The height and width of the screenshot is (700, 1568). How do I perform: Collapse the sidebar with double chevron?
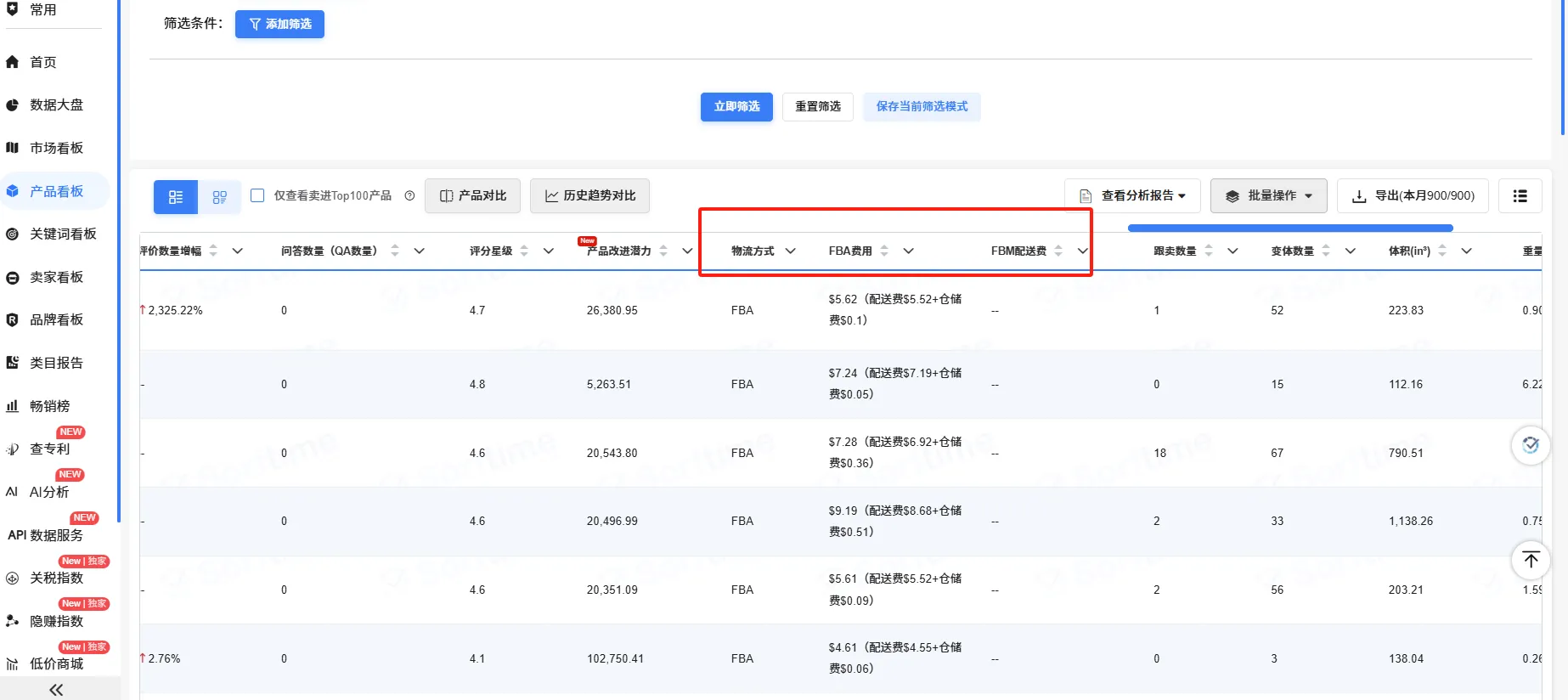click(x=56, y=690)
